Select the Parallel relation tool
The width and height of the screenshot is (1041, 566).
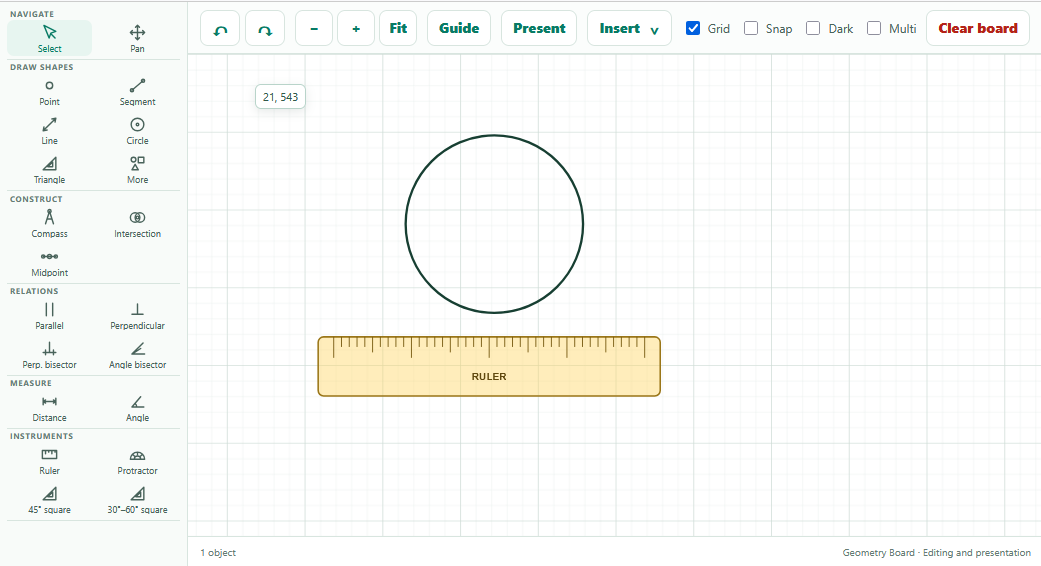(x=50, y=317)
